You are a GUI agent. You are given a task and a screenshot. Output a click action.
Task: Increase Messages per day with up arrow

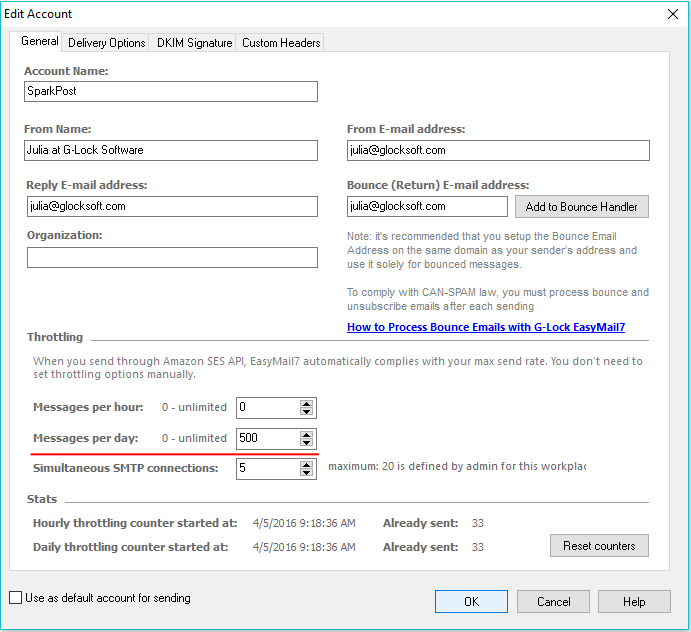pos(306,435)
